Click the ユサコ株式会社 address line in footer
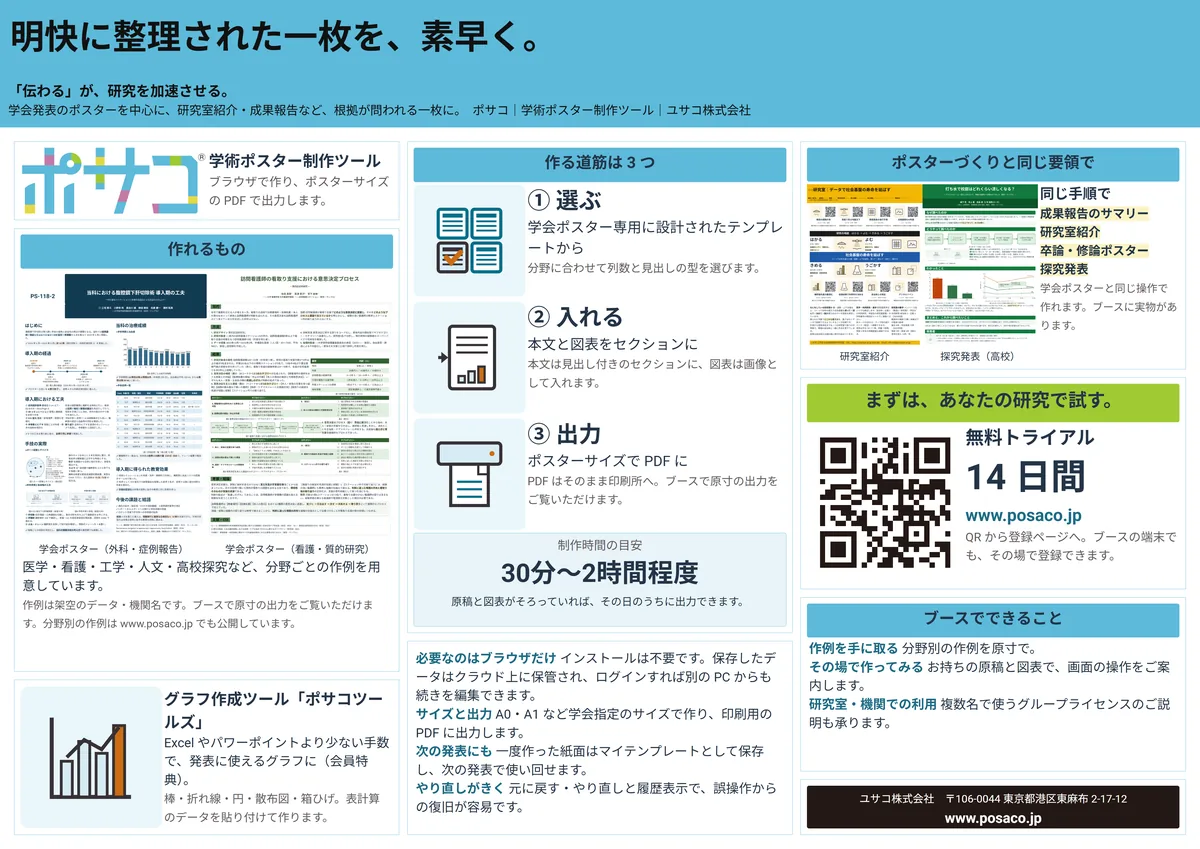Screen dimensions: 1200x849 tap(993, 799)
